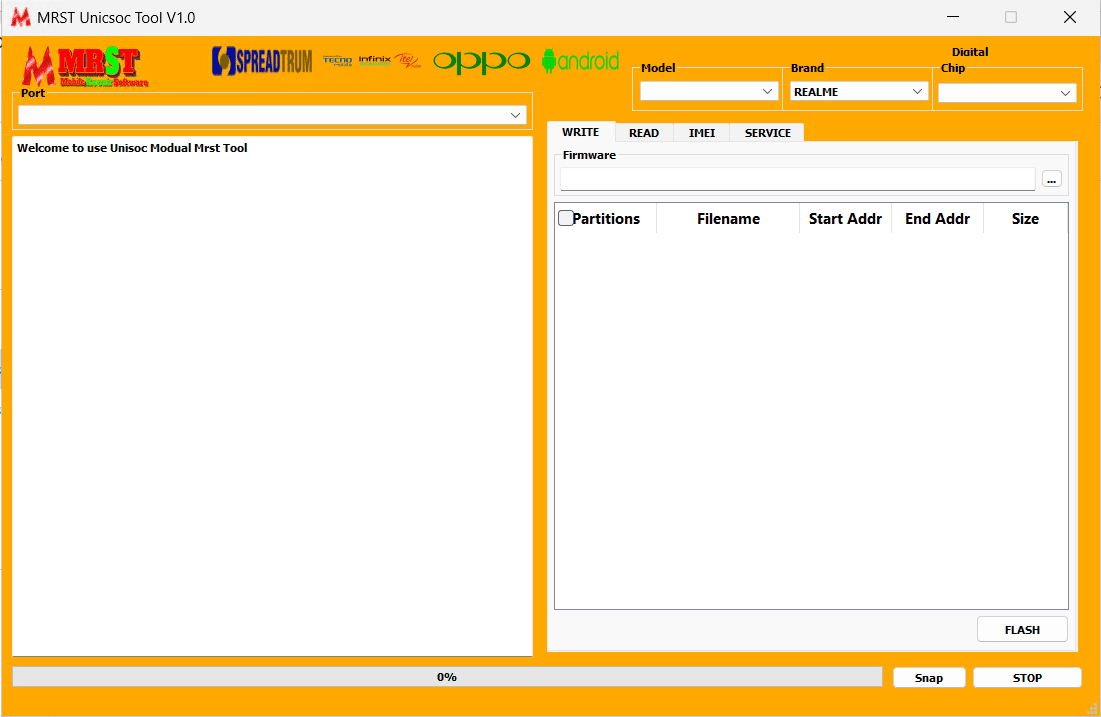Switch to the READ tab

(x=644, y=133)
